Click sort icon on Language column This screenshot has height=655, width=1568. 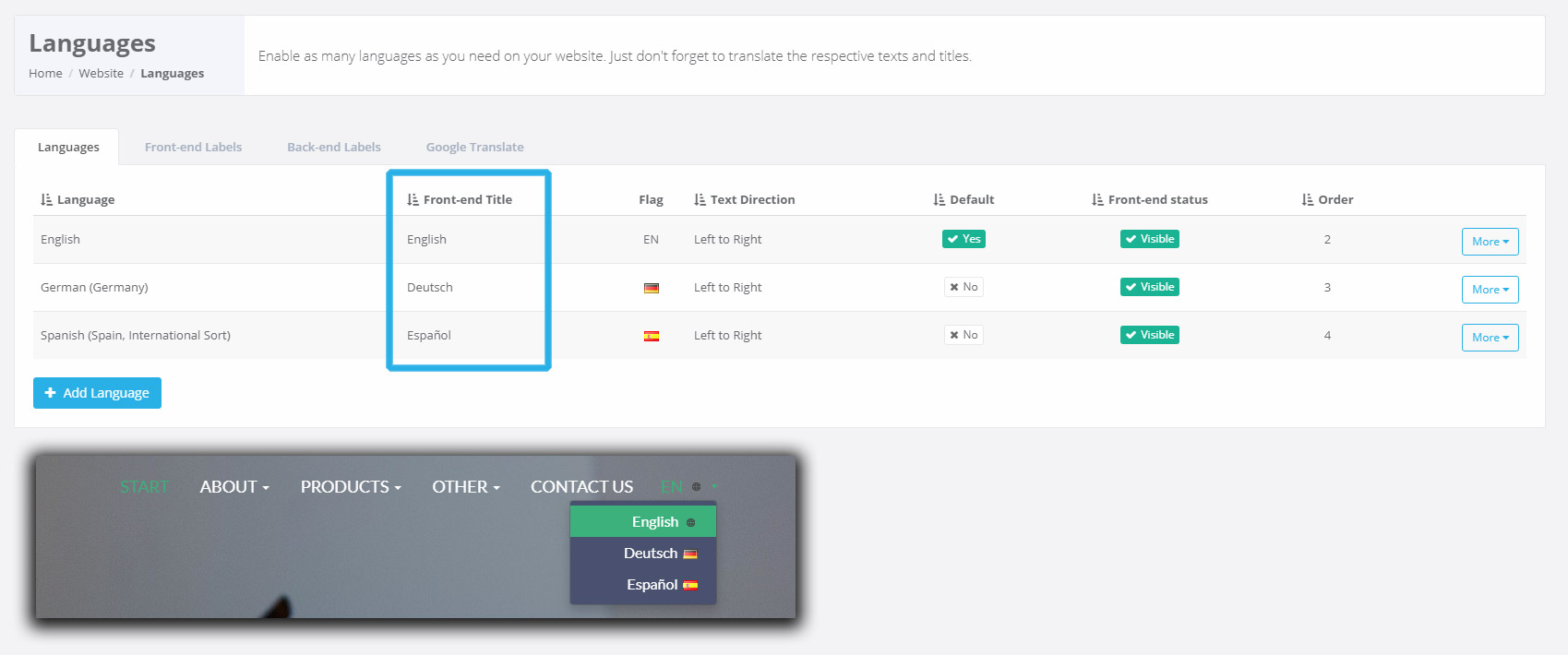46,199
